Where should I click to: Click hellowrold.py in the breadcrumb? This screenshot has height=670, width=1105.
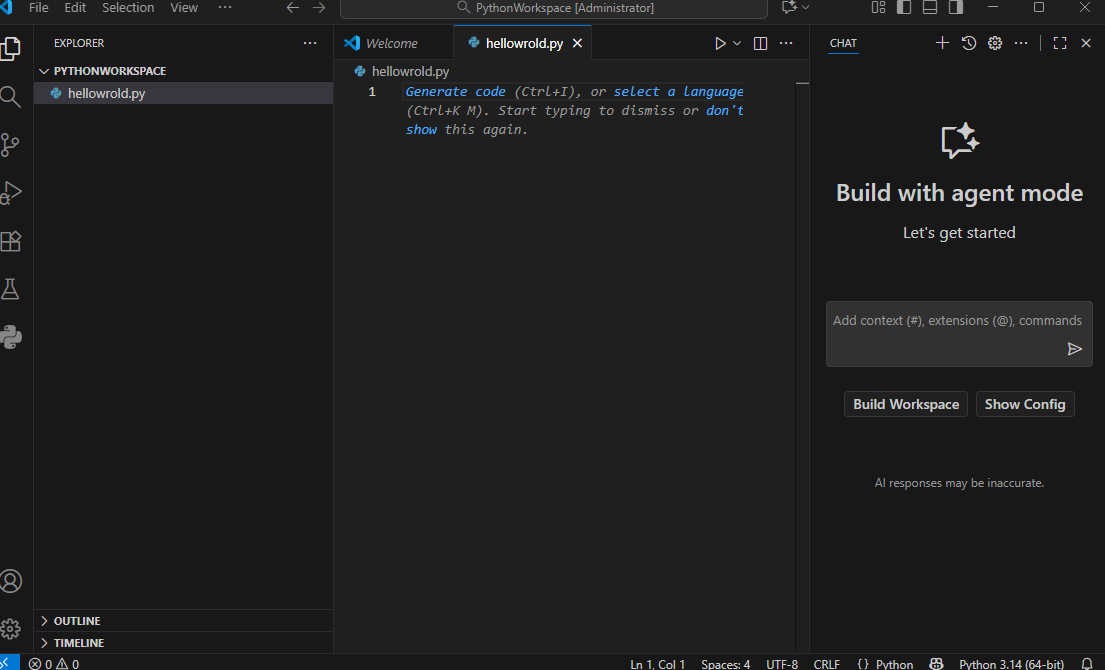click(x=410, y=71)
